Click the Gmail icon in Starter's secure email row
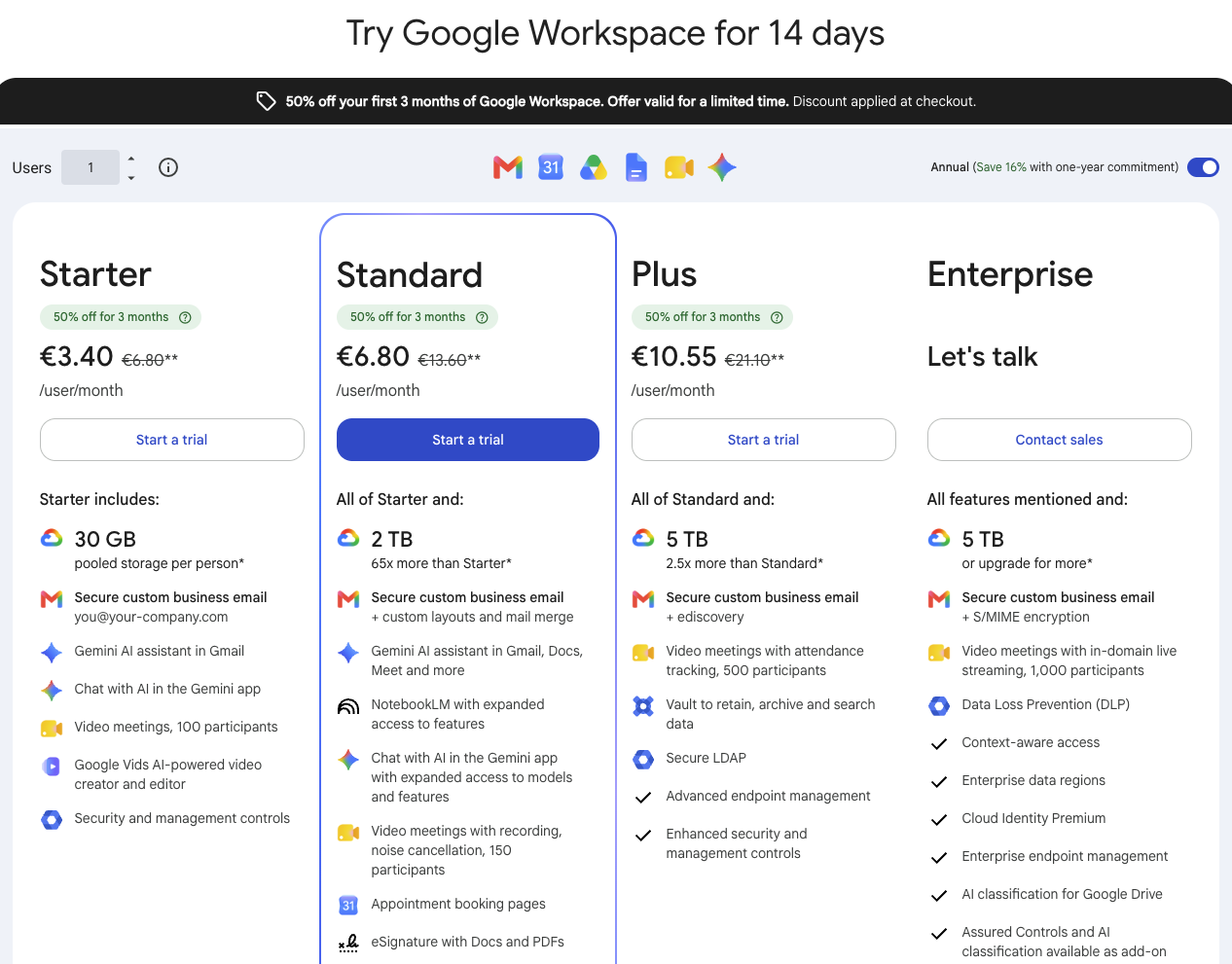This screenshot has width=1232, height=964. pos(52,599)
